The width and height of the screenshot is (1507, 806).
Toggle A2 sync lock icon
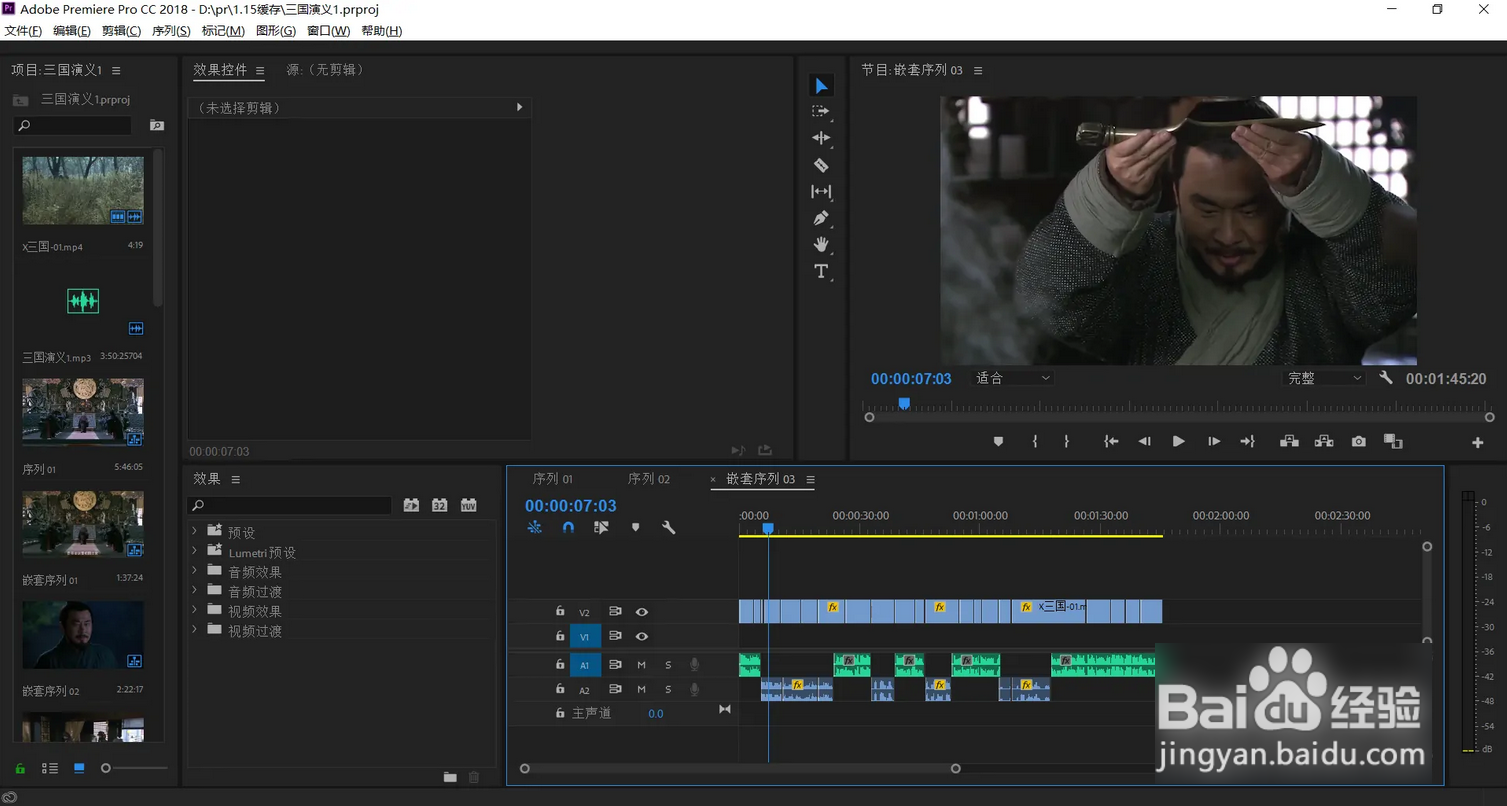click(615, 689)
